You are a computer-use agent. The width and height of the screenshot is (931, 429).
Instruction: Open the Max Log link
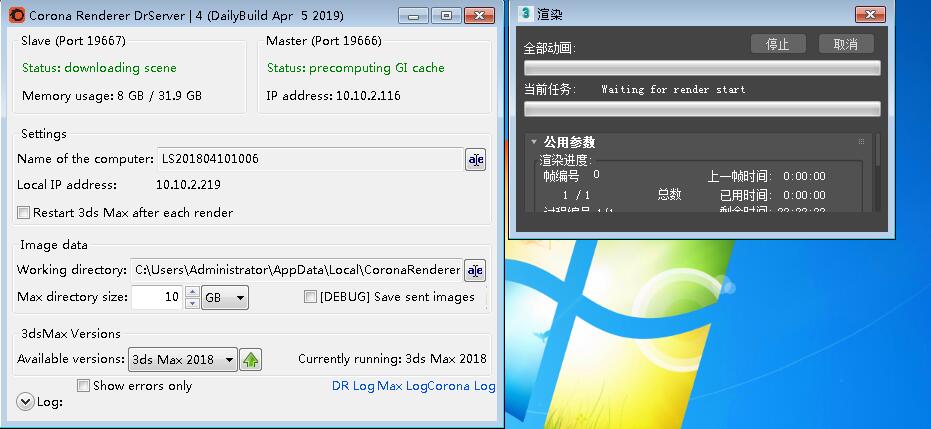click(x=402, y=386)
